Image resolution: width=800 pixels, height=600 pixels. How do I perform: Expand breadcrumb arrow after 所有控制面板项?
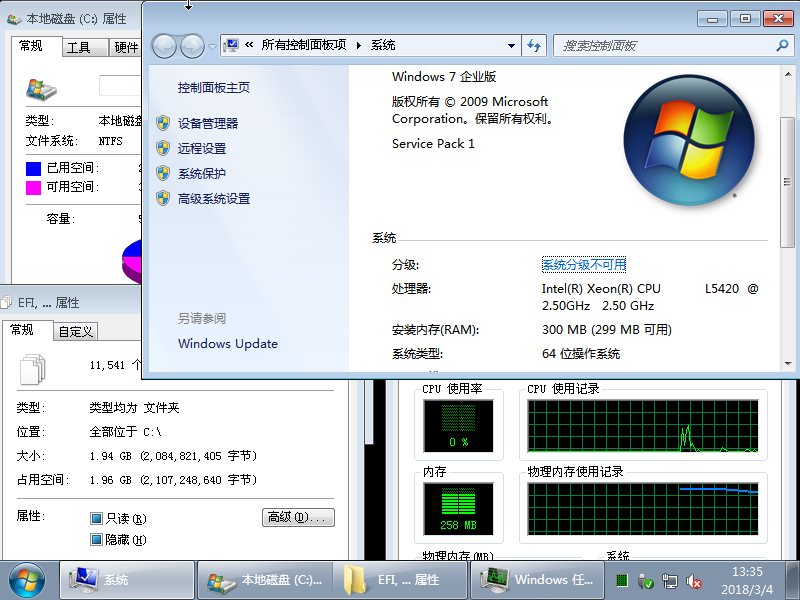(359, 45)
